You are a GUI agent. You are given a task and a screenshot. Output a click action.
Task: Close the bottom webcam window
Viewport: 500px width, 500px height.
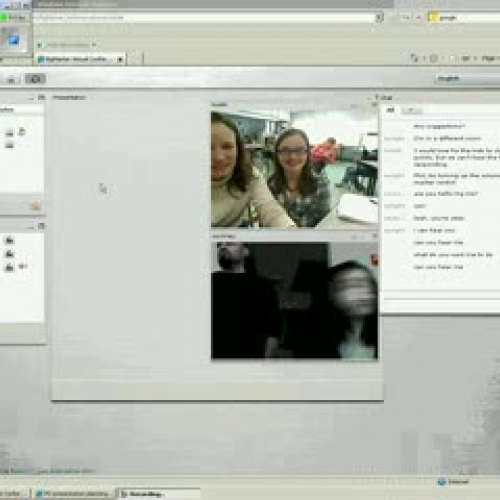(x=375, y=236)
